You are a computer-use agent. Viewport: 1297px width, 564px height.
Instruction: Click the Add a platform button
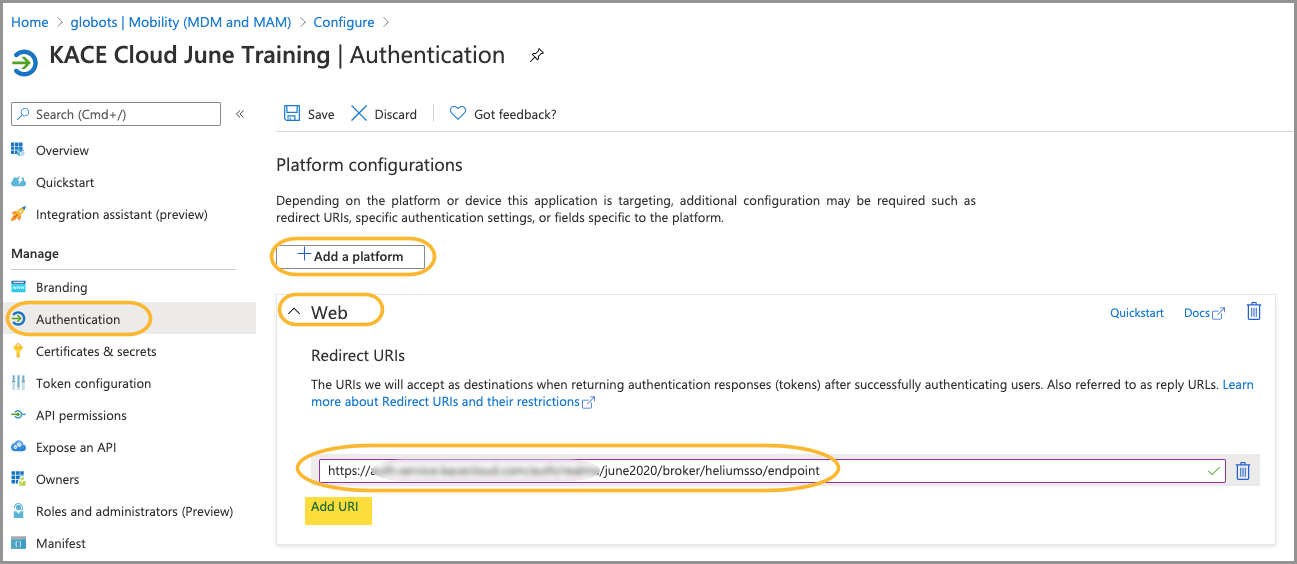pos(350,257)
